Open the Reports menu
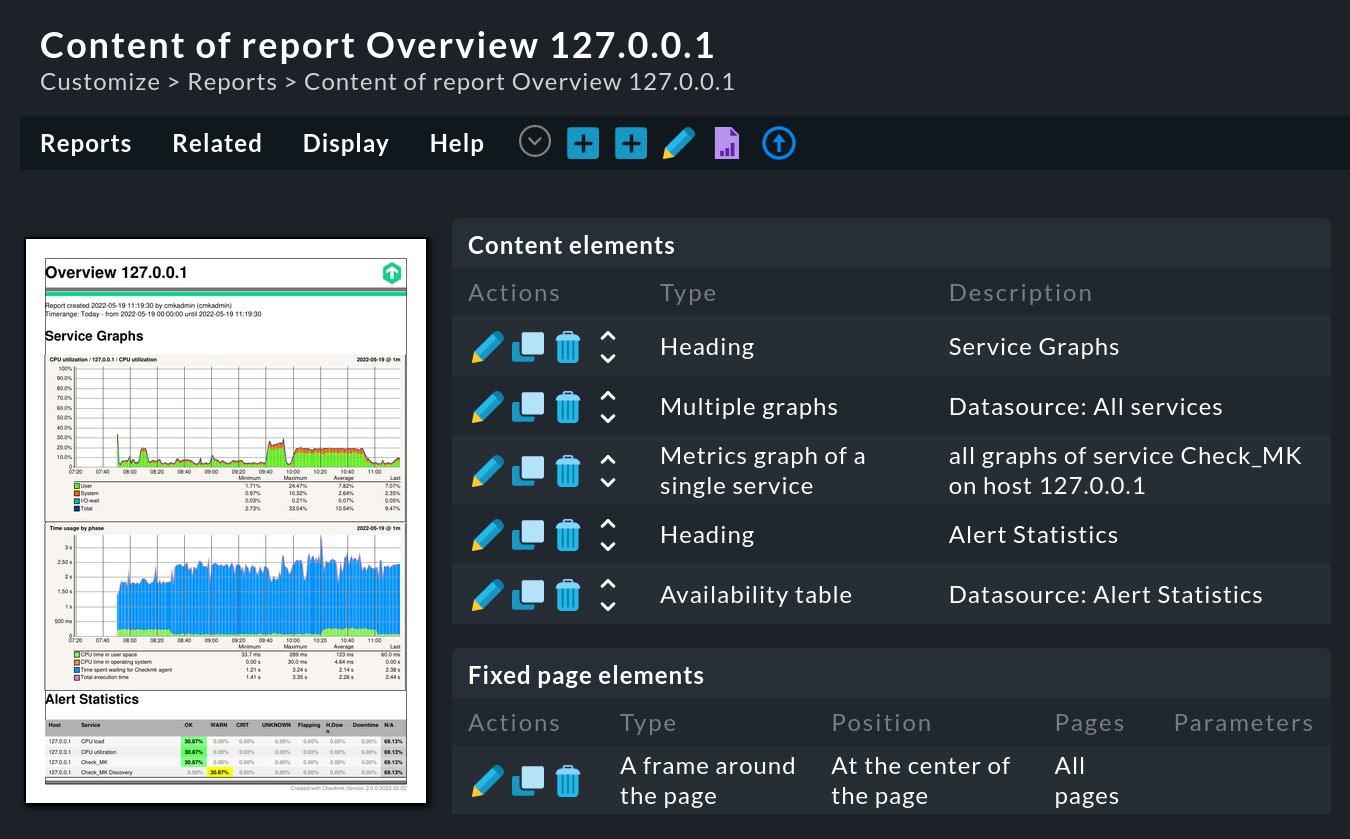The width and height of the screenshot is (1350, 839). pyautogui.click(x=85, y=143)
